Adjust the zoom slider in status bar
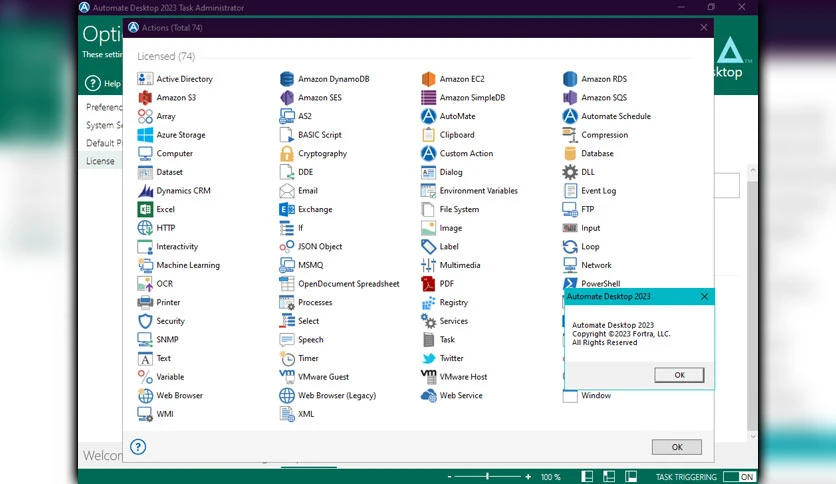This screenshot has width=836, height=484. (487, 477)
